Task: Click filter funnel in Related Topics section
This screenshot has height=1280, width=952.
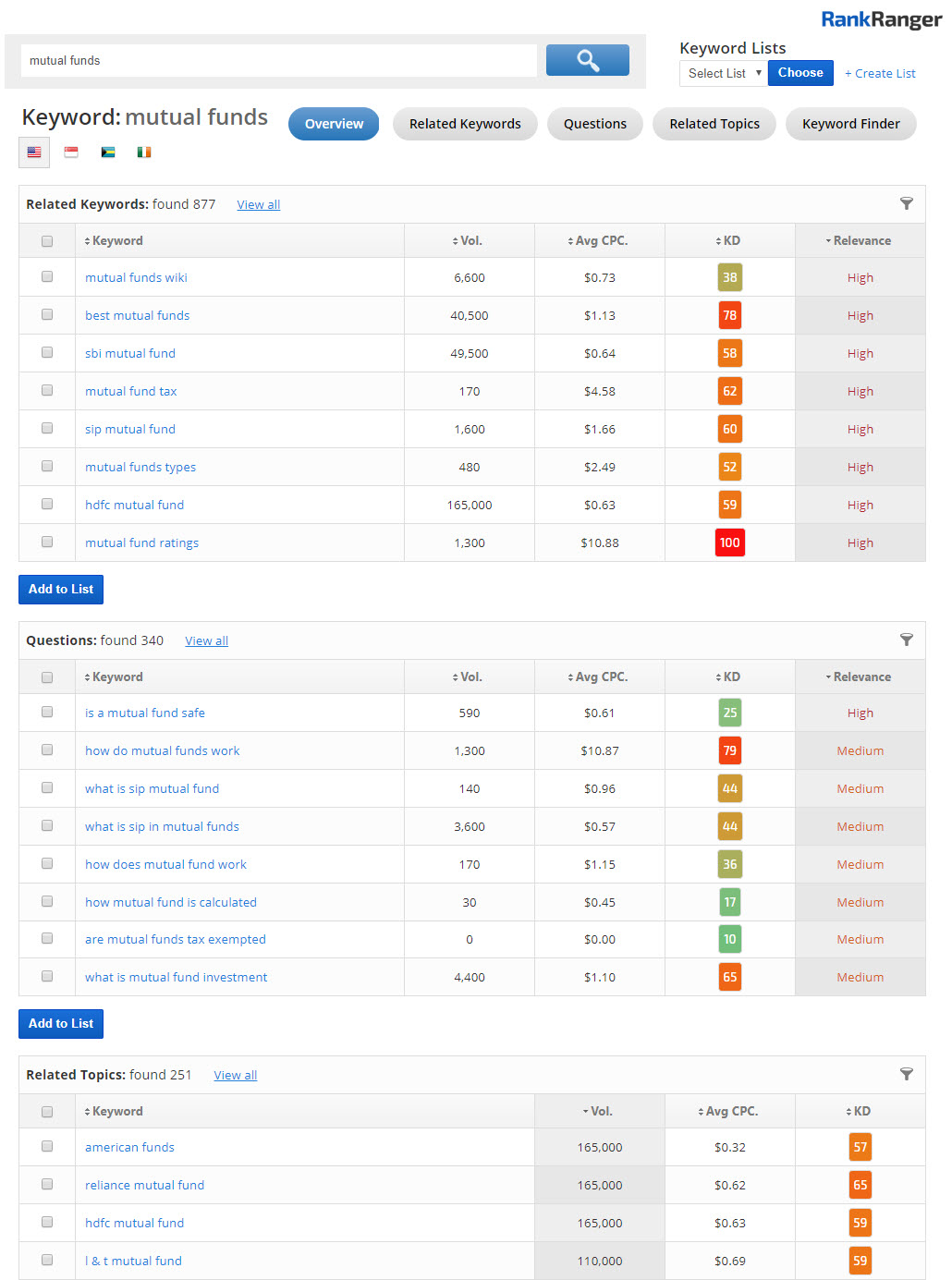Action: (x=906, y=1074)
